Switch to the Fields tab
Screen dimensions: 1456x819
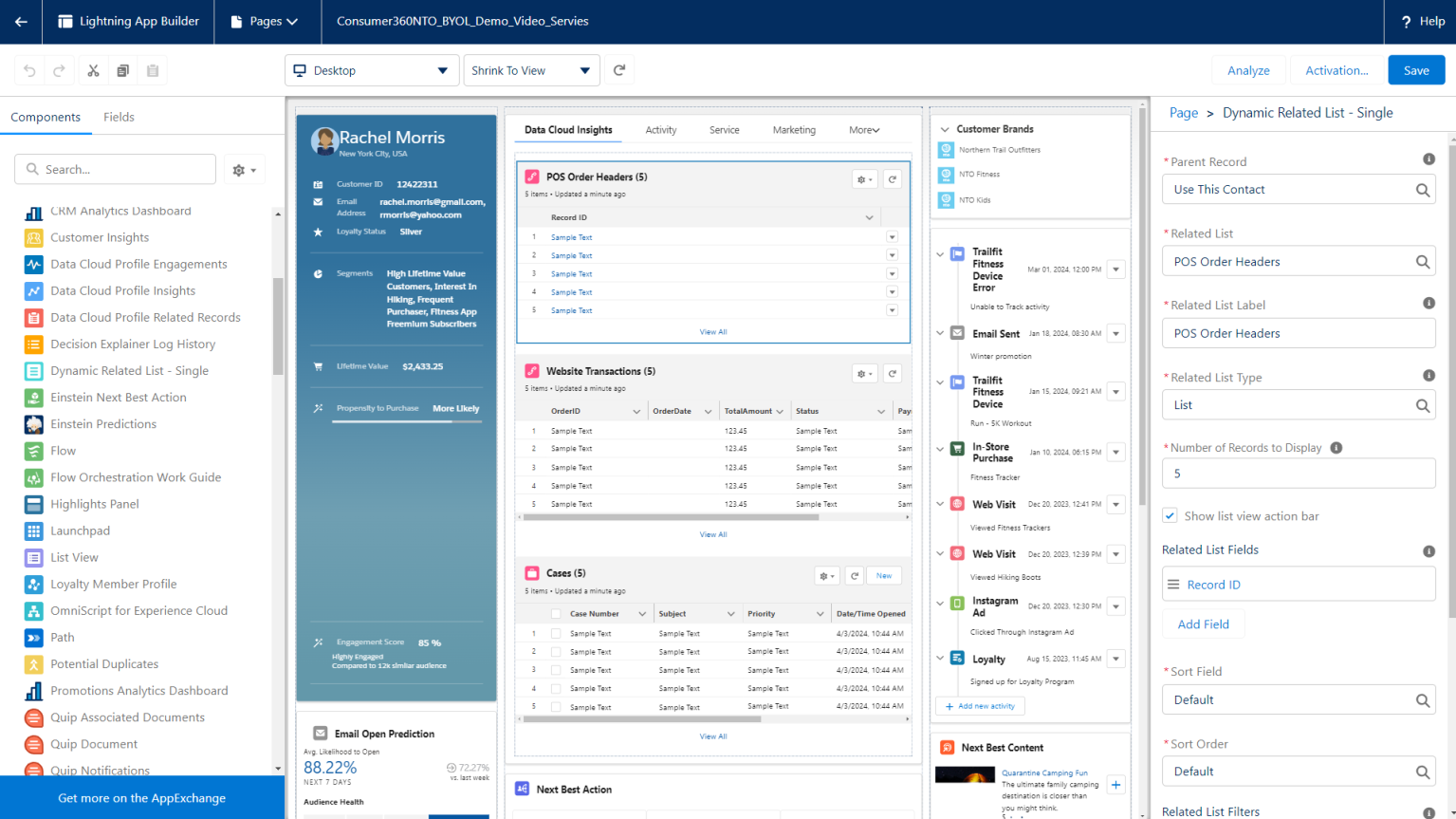119,117
